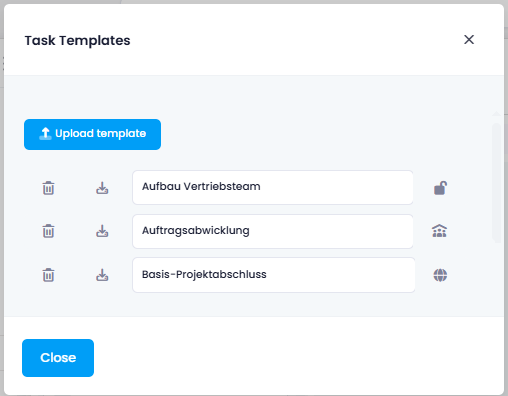Download the Basis-Projektabschluss template
This screenshot has height=396, width=508.
[102, 275]
